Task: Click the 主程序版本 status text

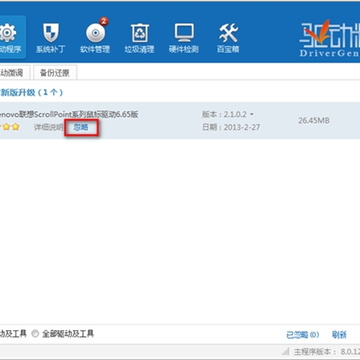Action: pyautogui.click(x=327, y=352)
